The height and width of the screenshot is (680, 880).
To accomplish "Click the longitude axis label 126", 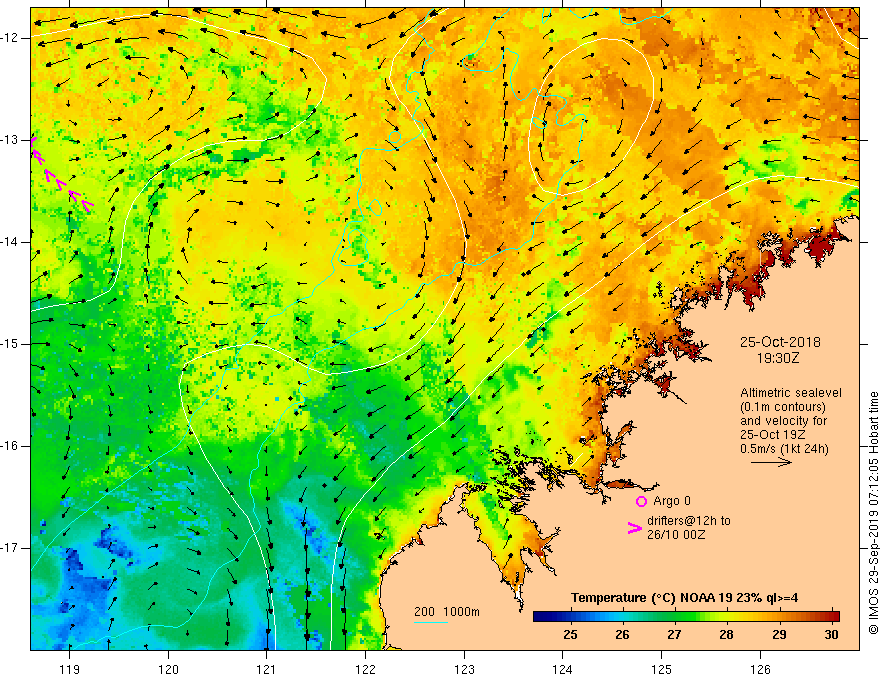I will tap(760, 669).
